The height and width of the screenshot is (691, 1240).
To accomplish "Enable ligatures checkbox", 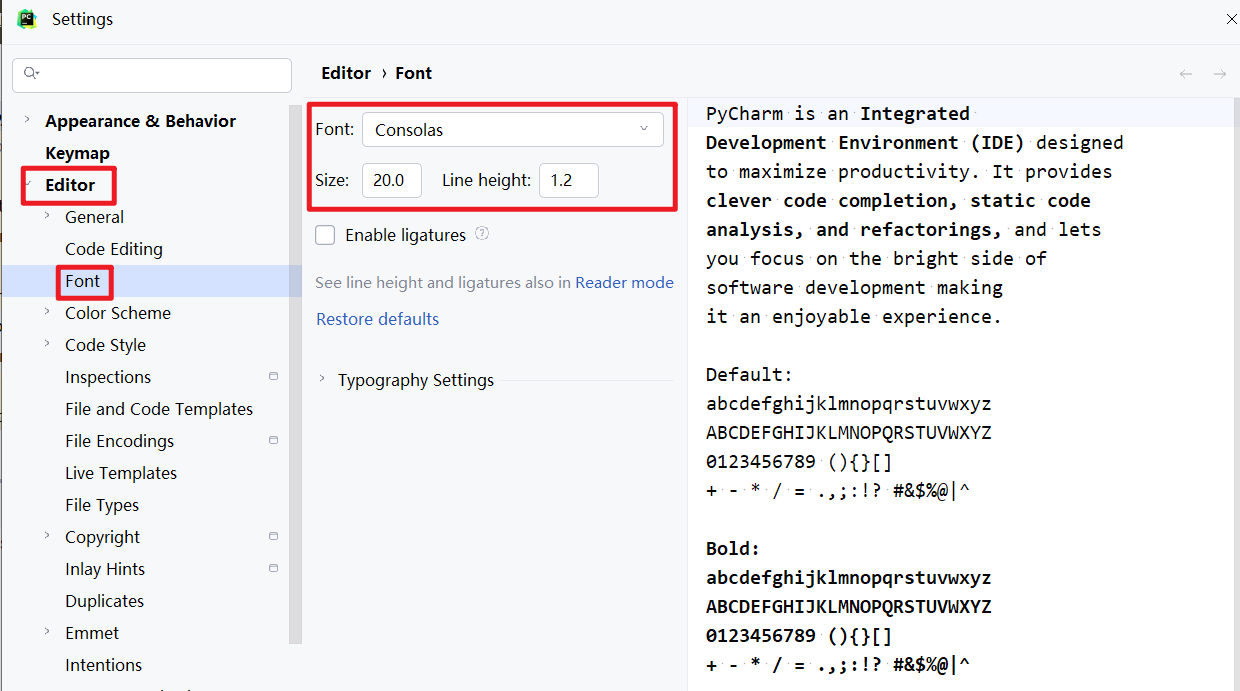I will 325,235.
